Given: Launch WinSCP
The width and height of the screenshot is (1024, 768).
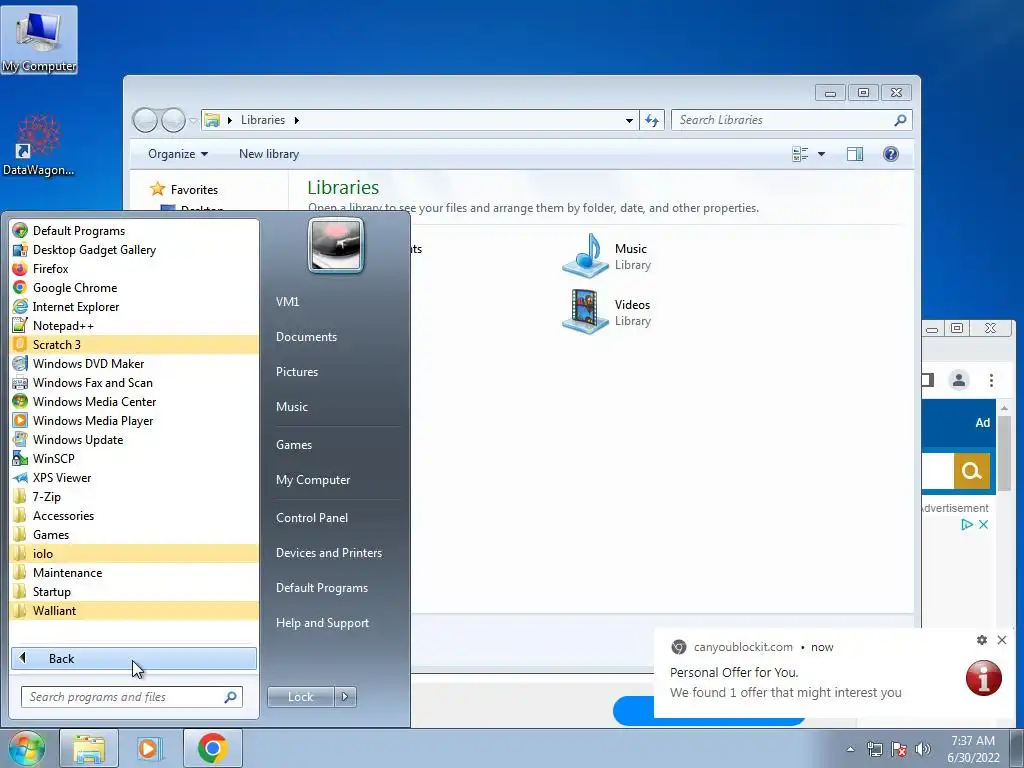Looking at the screenshot, I should coord(134,458).
